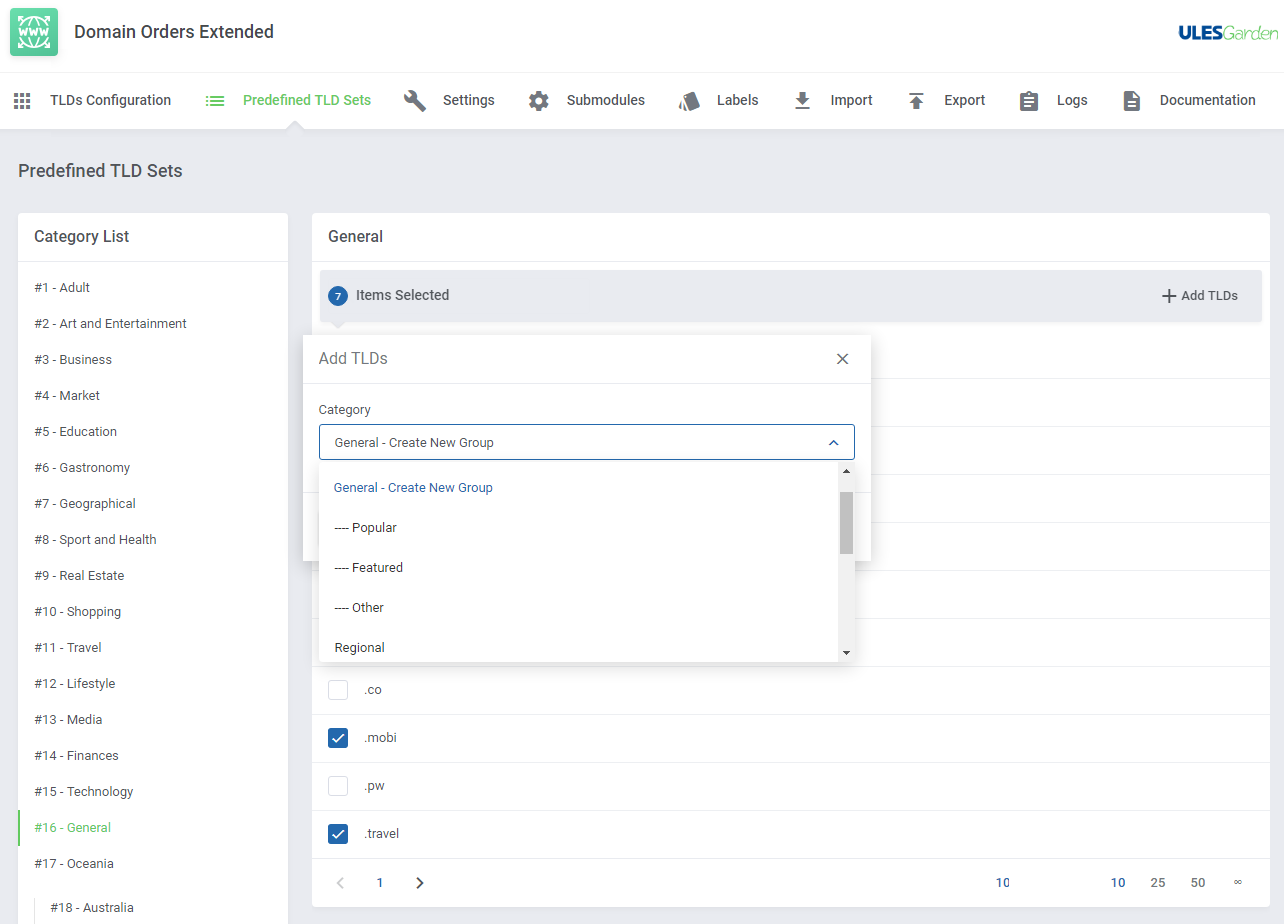This screenshot has width=1284, height=924.
Task: Check the .pw checkbox
Action: click(338, 786)
